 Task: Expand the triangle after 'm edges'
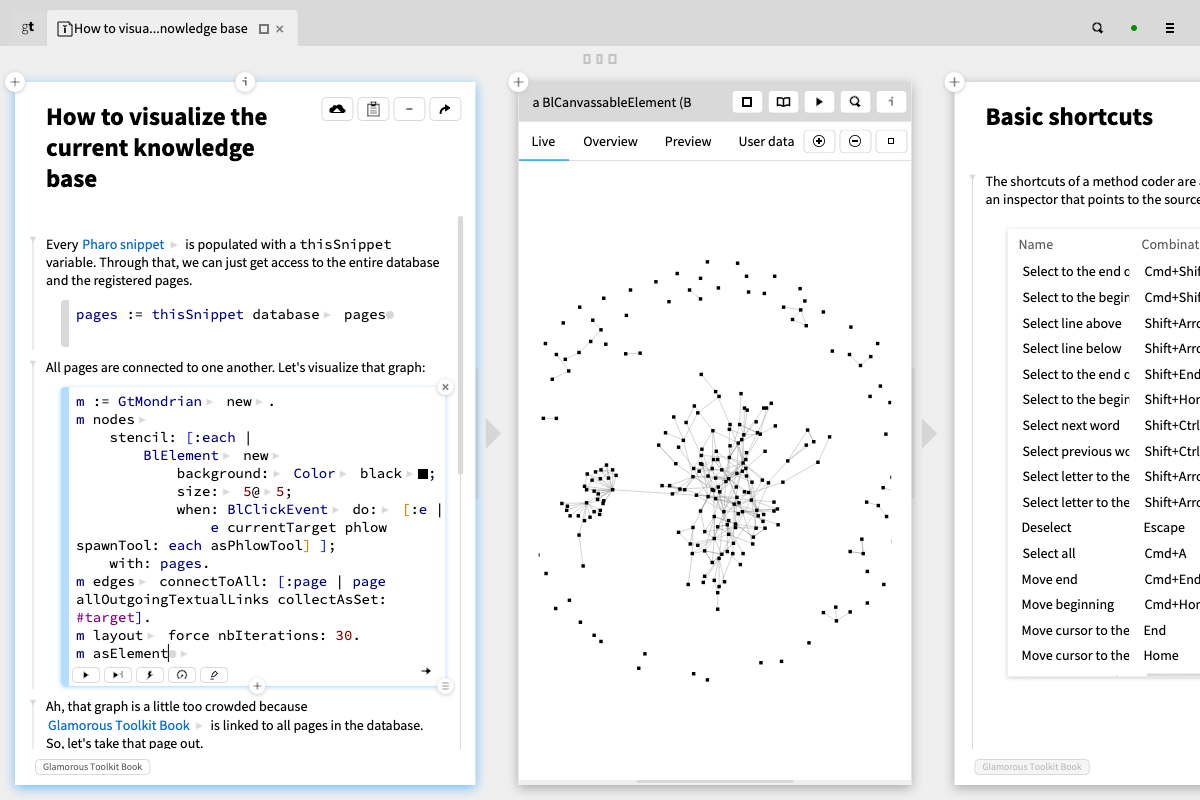pyautogui.click(x=144, y=582)
